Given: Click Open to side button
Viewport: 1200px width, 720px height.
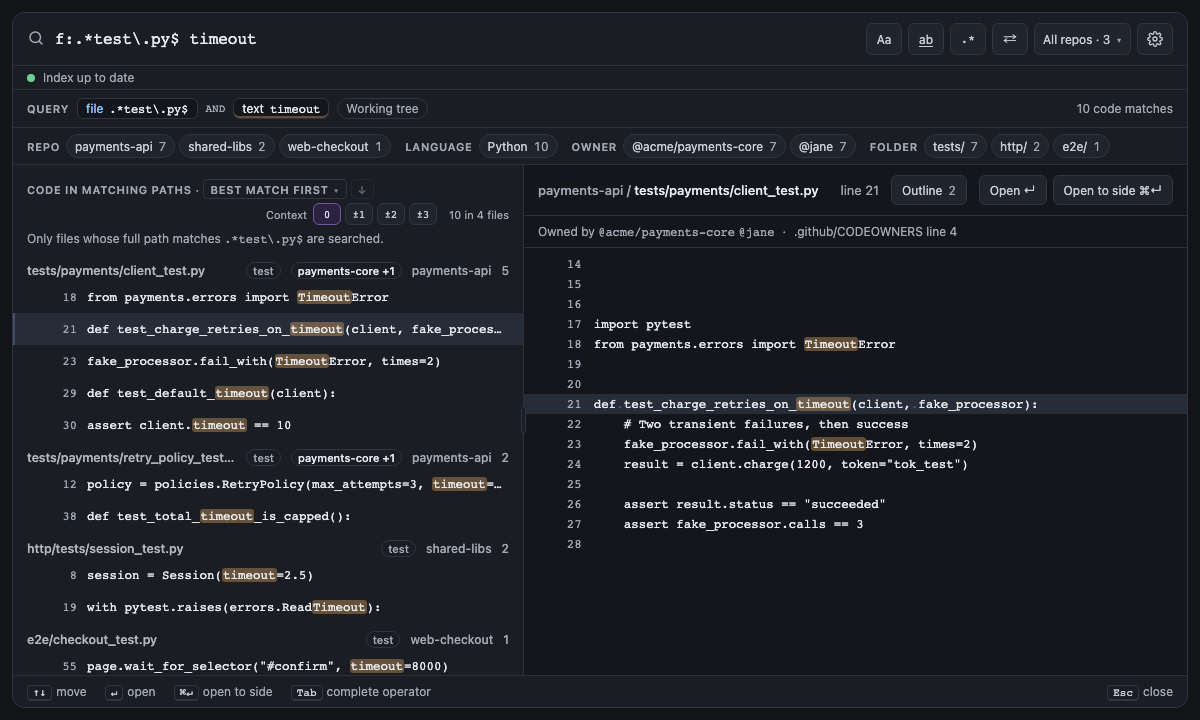Looking at the screenshot, I should (1112, 191).
